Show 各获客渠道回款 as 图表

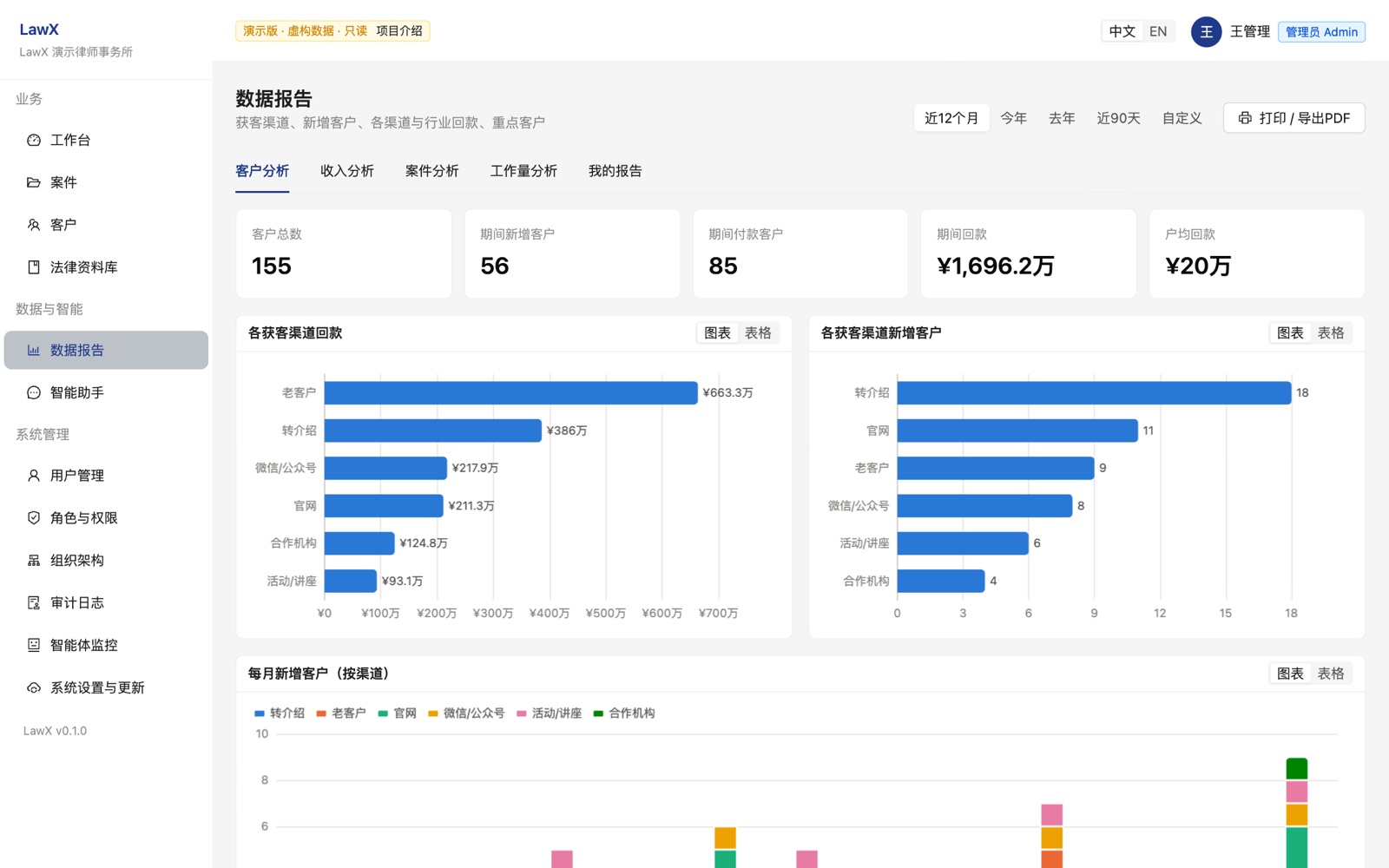click(x=718, y=333)
